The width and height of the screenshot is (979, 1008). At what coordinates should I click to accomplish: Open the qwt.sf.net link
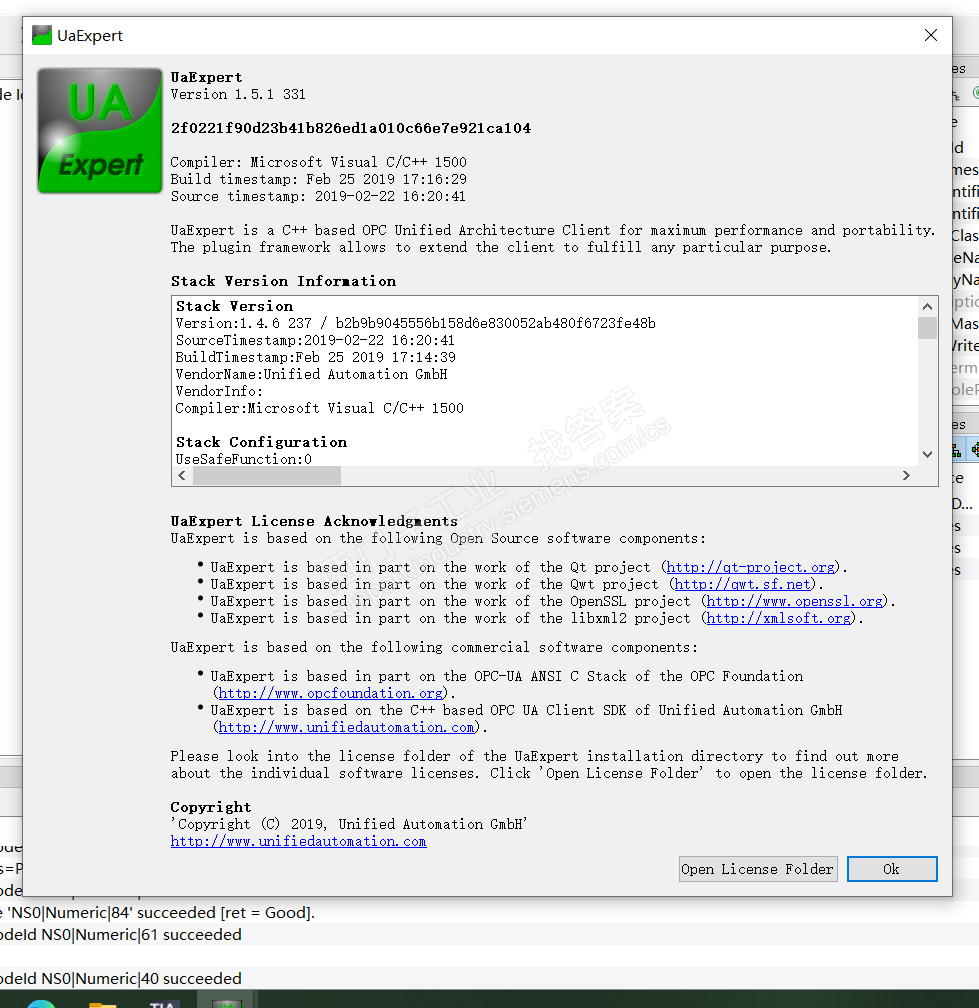point(742,584)
